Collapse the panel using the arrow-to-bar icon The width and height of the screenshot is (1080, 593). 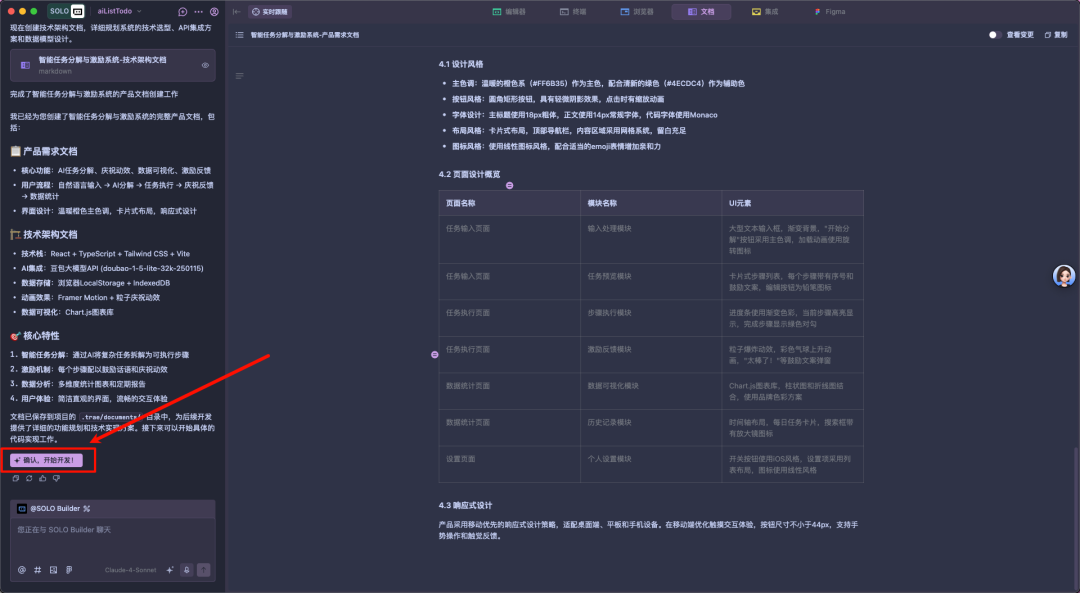pyautogui.click(x=236, y=12)
